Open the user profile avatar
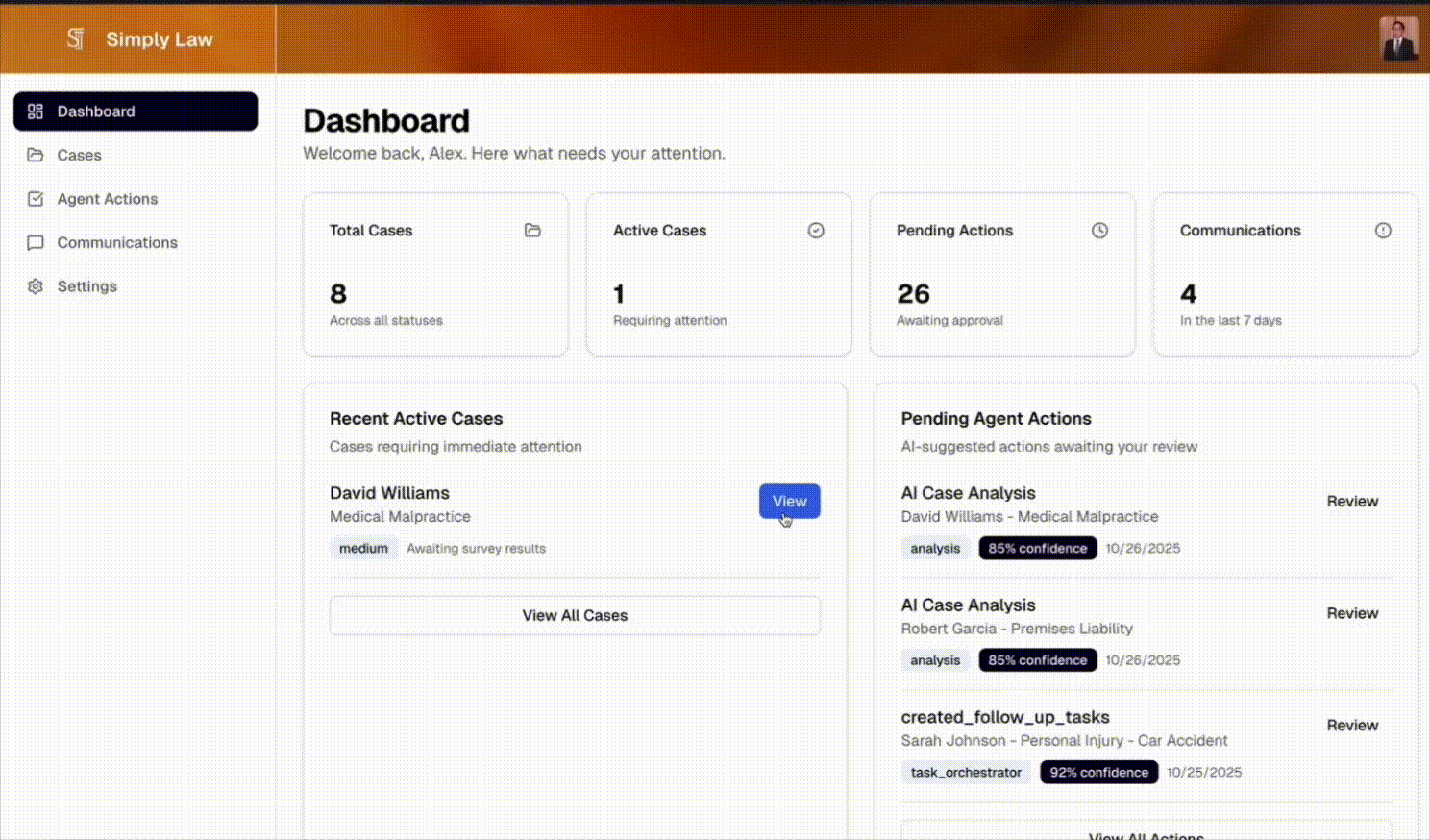Image resolution: width=1430 pixels, height=840 pixels. coord(1398,39)
